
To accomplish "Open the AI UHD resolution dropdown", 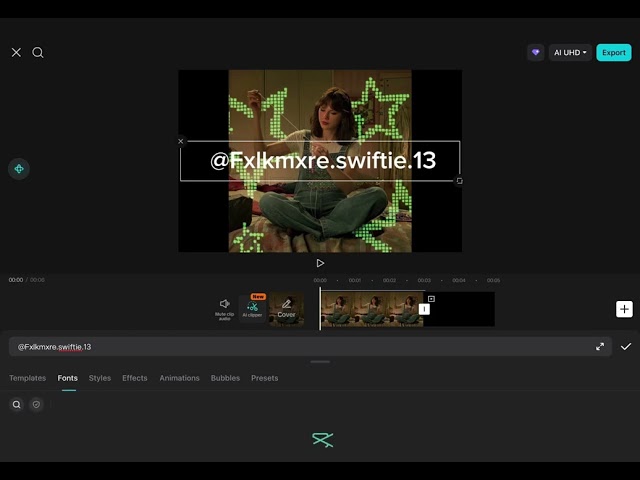I will [570, 52].
